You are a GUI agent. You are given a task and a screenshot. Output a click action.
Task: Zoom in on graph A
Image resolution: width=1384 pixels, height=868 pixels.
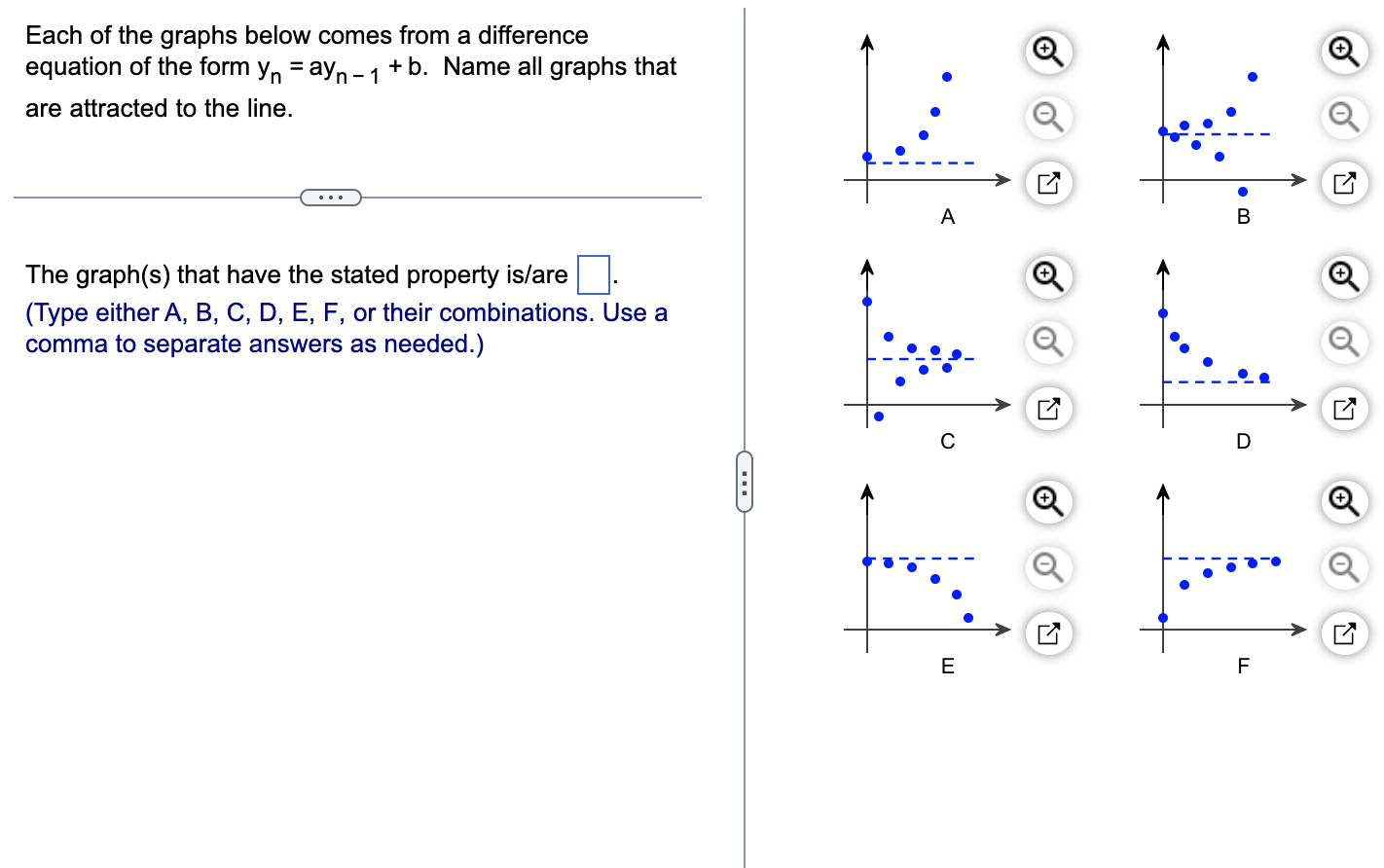[1048, 54]
